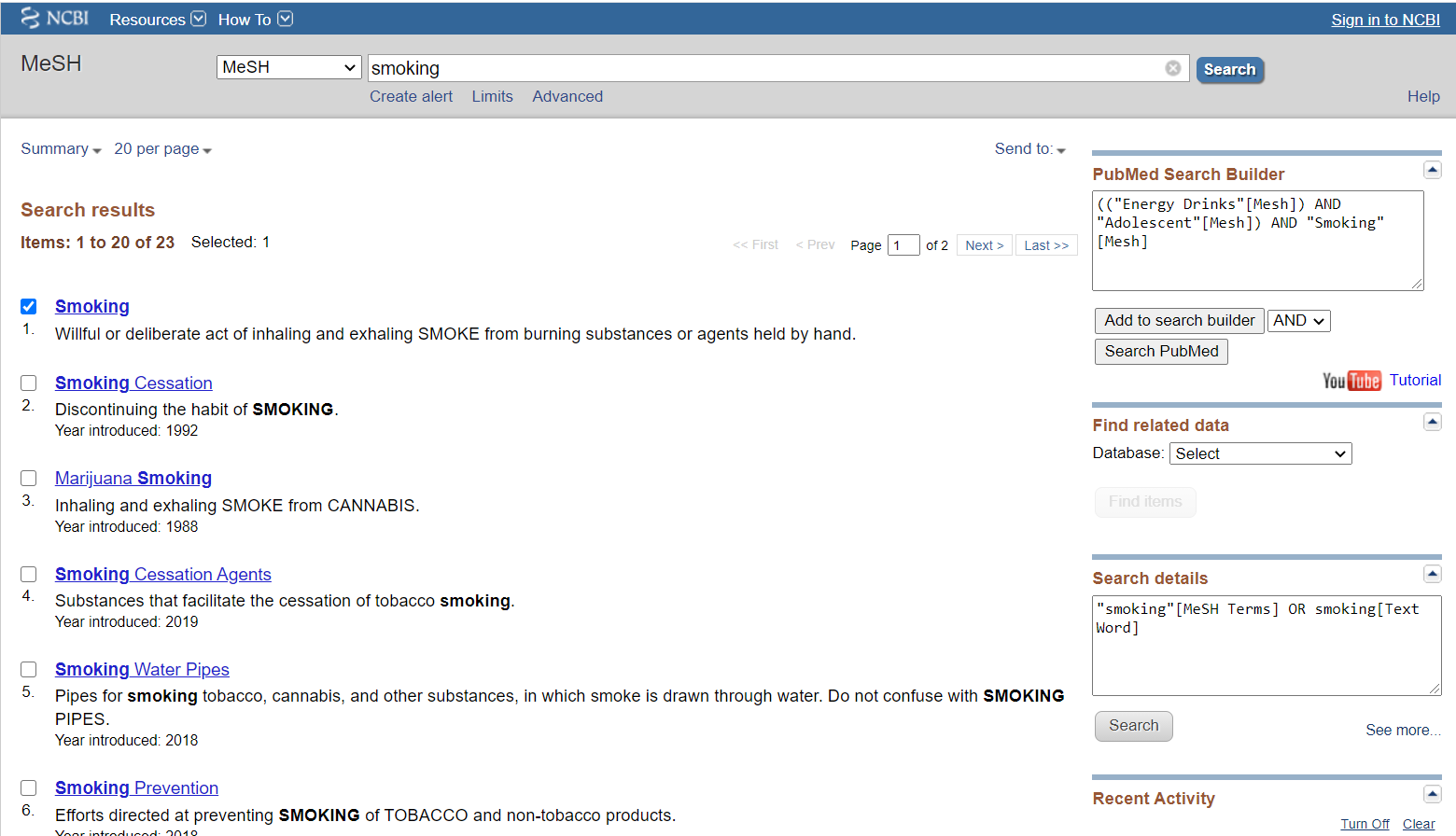Open the Smoking Water Pipes link
Viewport: 1456px width, 836px height.
pyautogui.click(x=142, y=670)
